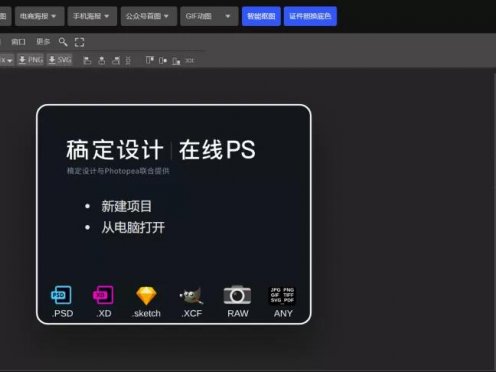Click the 稿定设计与Photopea联合提供 subtitle text
The image size is (496, 372).
tap(118, 171)
